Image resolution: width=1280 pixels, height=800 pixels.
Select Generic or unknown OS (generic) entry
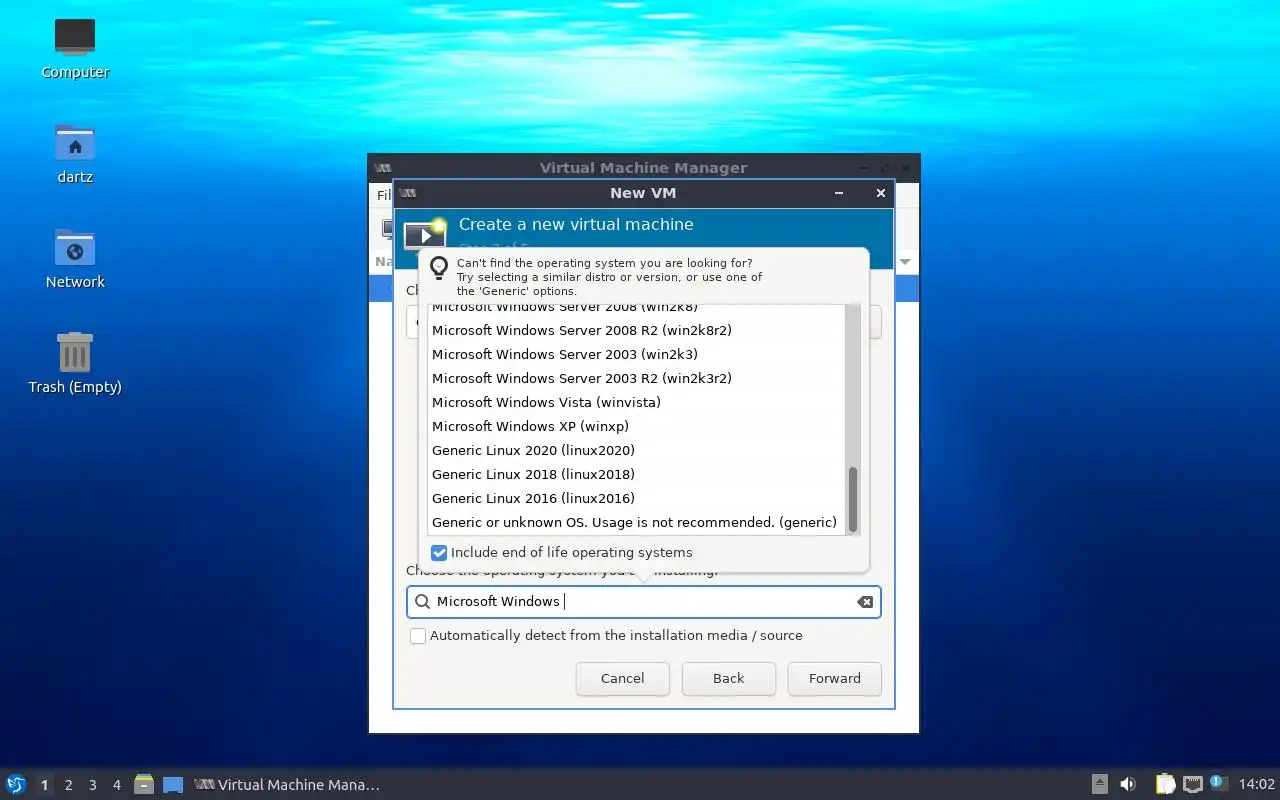click(x=636, y=522)
